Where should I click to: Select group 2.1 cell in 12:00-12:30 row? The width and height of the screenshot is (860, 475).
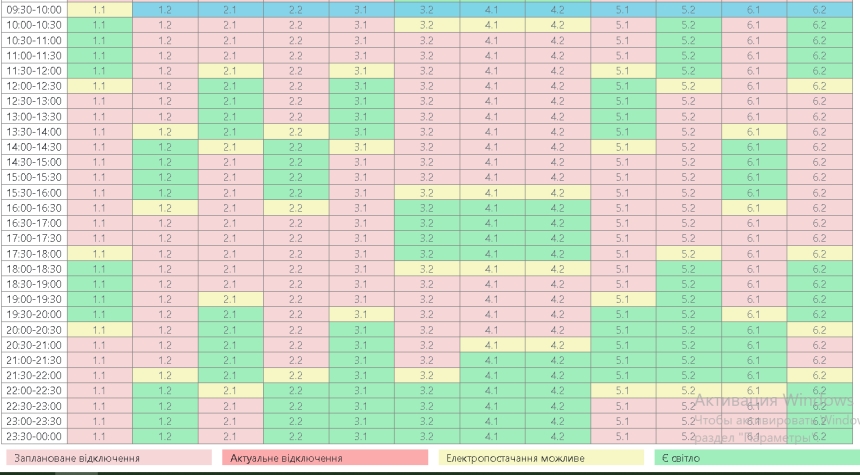click(x=230, y=86)
